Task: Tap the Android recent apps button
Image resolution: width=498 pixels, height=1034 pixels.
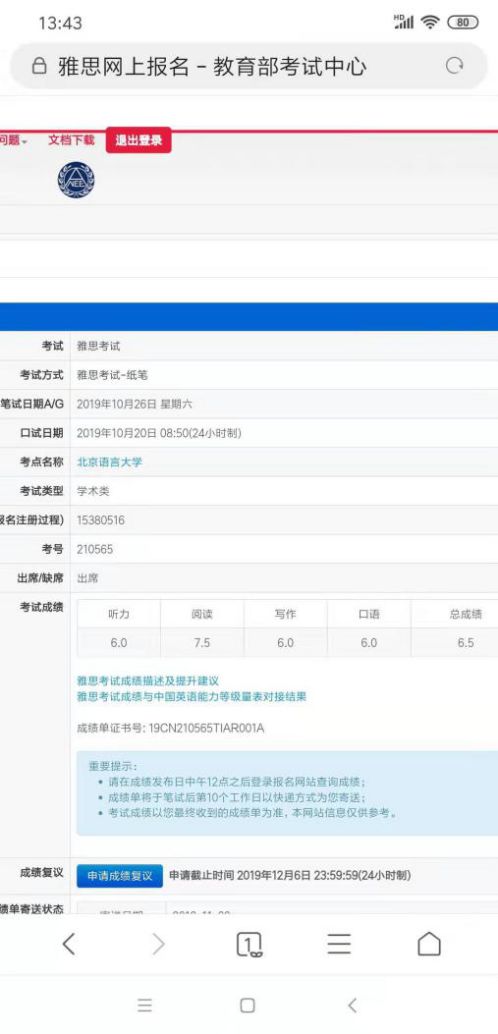Action: click(144, 1005)
